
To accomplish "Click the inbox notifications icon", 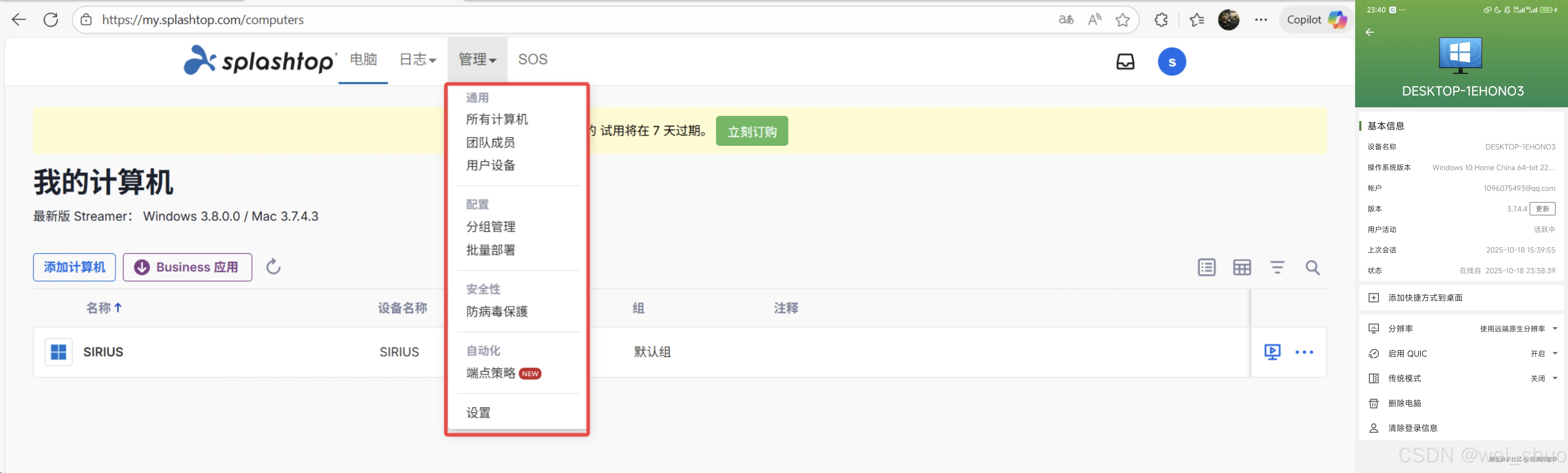I will pyautogui.click(x=1125, y=62).
